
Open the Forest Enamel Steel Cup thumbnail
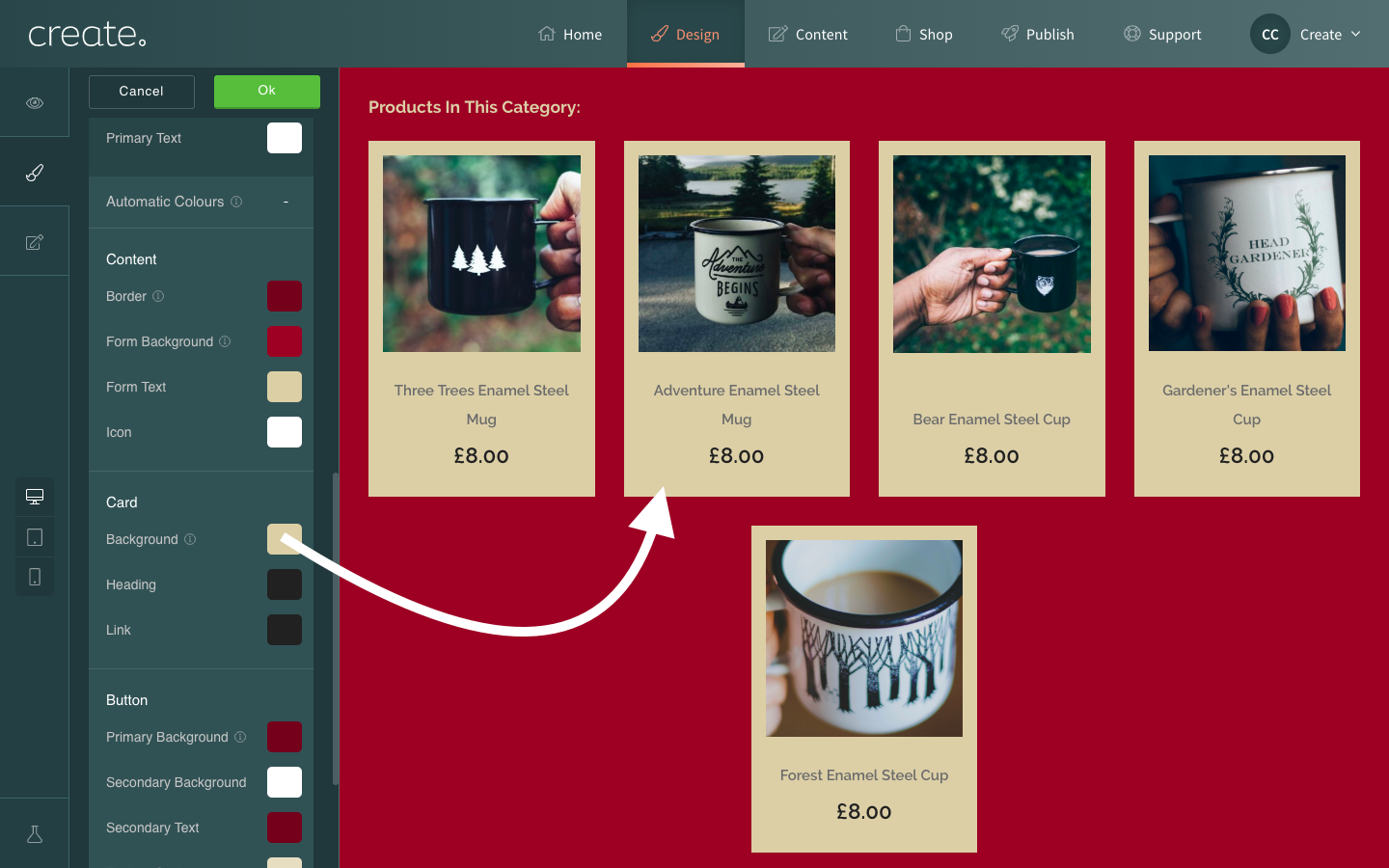point(864,638)
